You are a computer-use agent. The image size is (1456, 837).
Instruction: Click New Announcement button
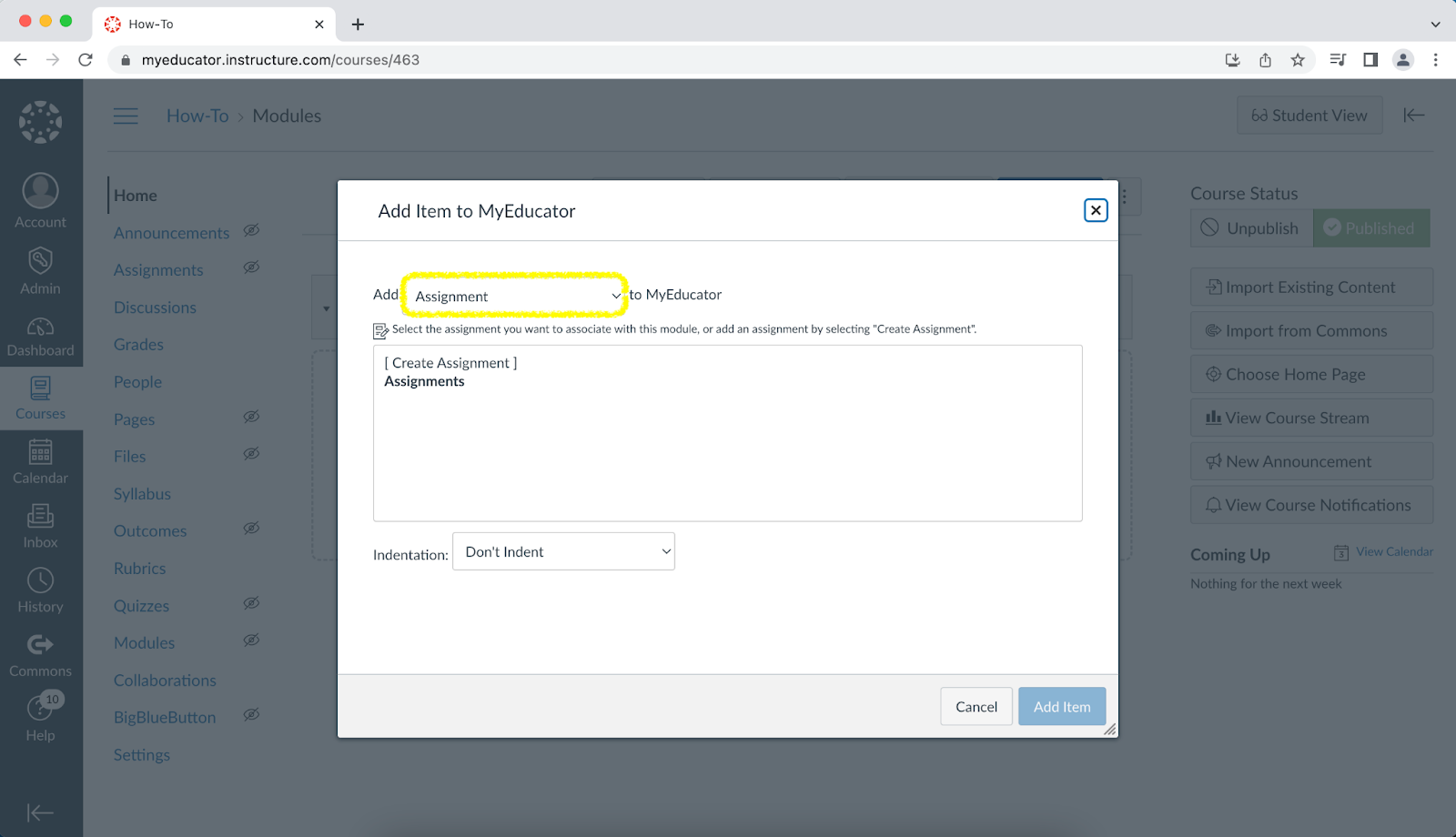click(1311, 462)
